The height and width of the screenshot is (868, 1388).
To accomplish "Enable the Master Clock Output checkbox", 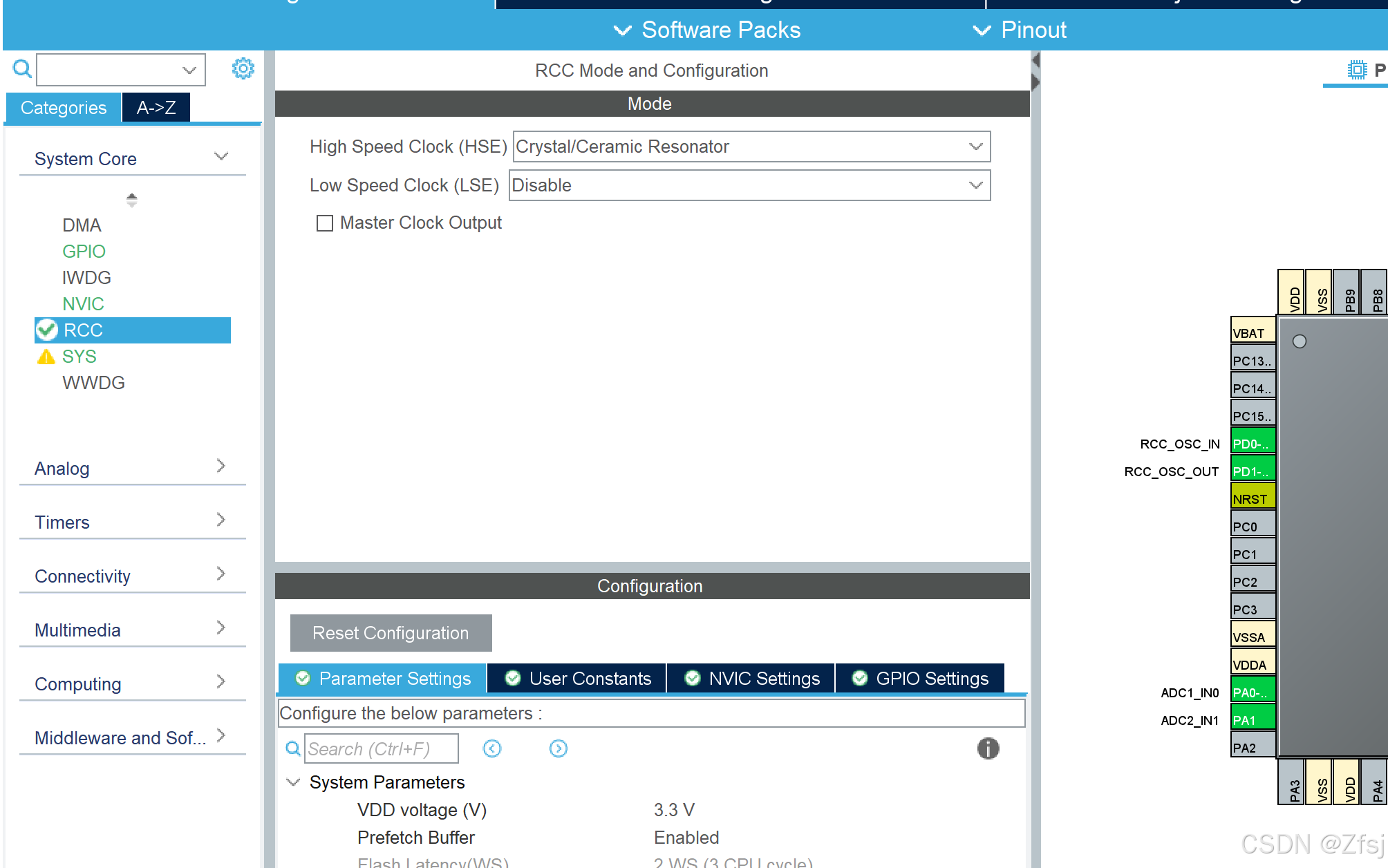I will (x=325, y=223).
